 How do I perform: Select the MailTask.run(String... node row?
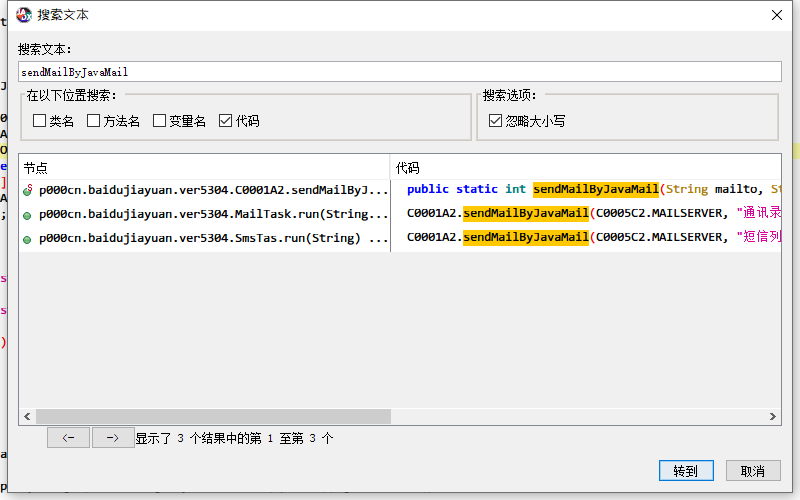(205, 214)
